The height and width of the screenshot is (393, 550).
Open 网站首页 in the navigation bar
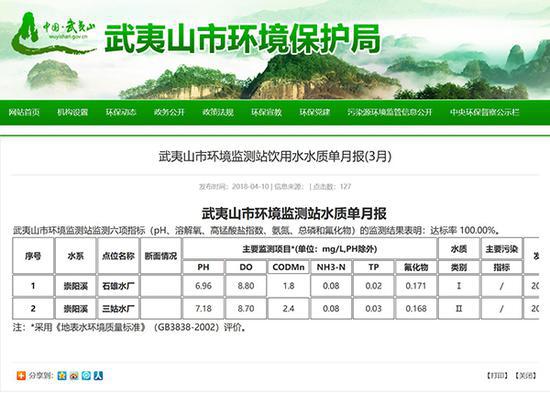click(24, 112)
